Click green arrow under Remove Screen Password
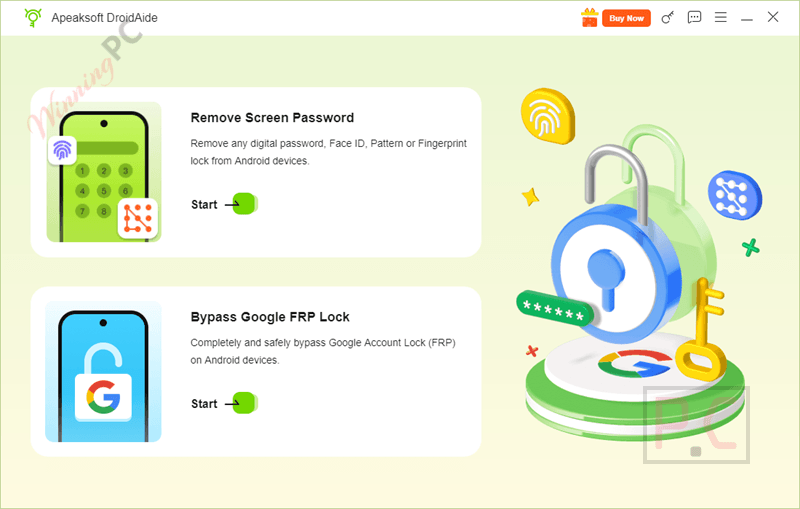 tap(244, 204)
